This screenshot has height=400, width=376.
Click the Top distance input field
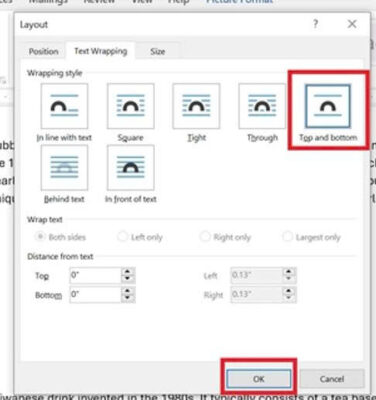click(x=95, y=275)
